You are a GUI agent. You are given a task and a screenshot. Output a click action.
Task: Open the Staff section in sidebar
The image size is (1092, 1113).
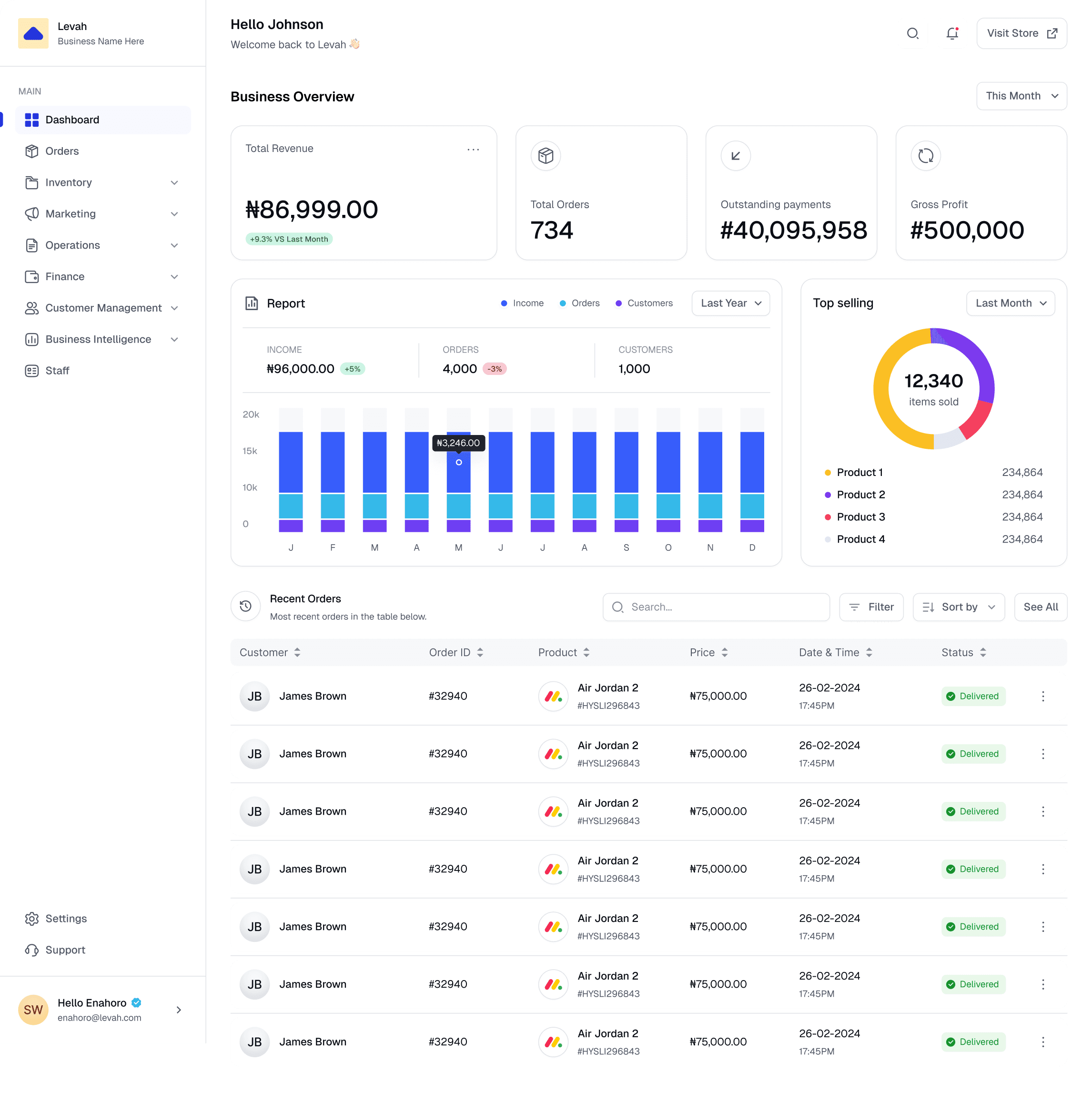pos(57,370)
